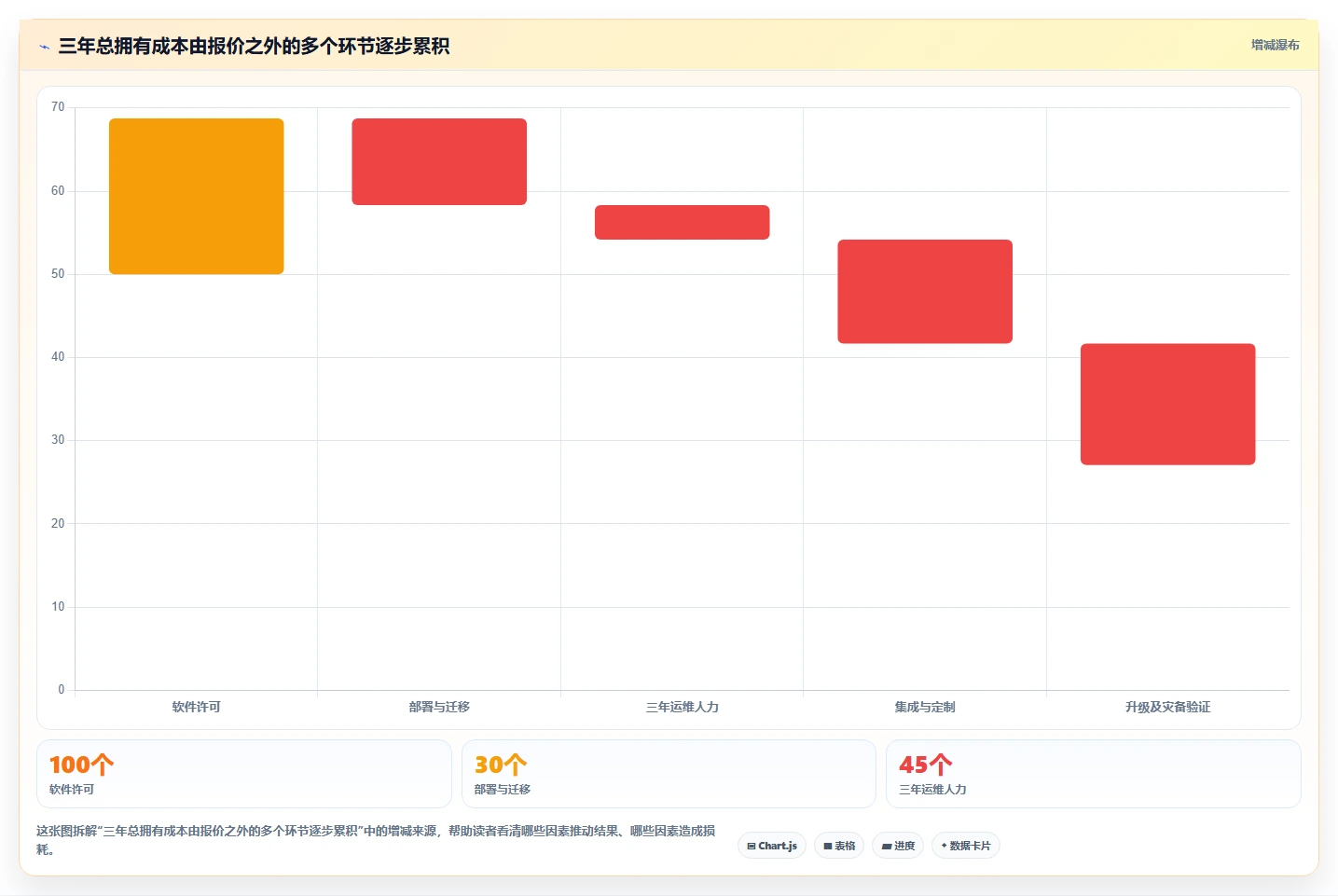Click the y-axis value 70
The image size is (1338, 896).
click(x=58, y=107)
